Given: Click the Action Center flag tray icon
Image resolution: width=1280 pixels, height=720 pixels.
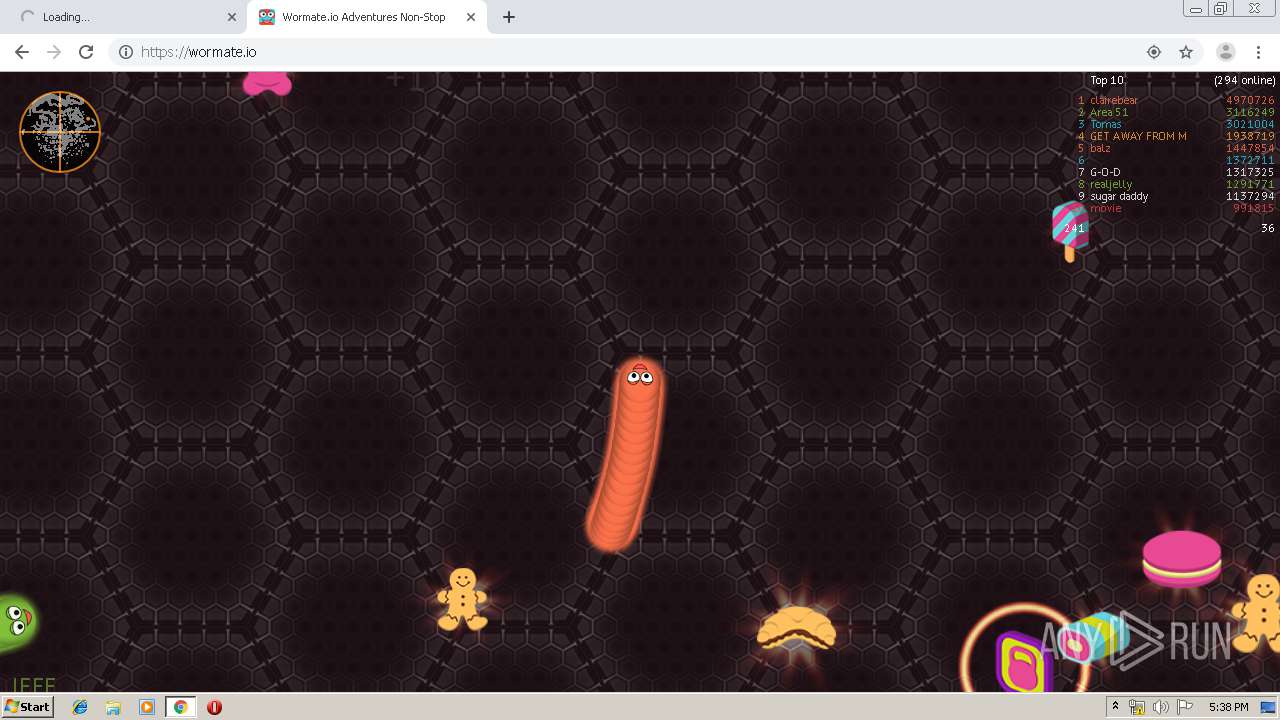Looking at the screenshot, I should tap(1184, 707).
